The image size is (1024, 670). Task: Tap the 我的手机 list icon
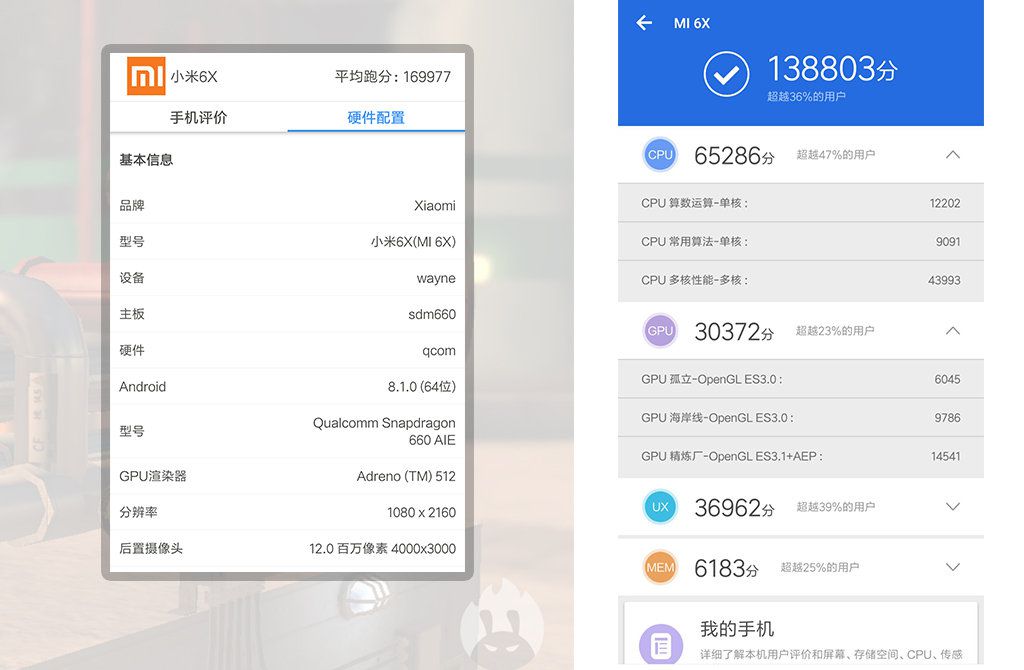660,646
